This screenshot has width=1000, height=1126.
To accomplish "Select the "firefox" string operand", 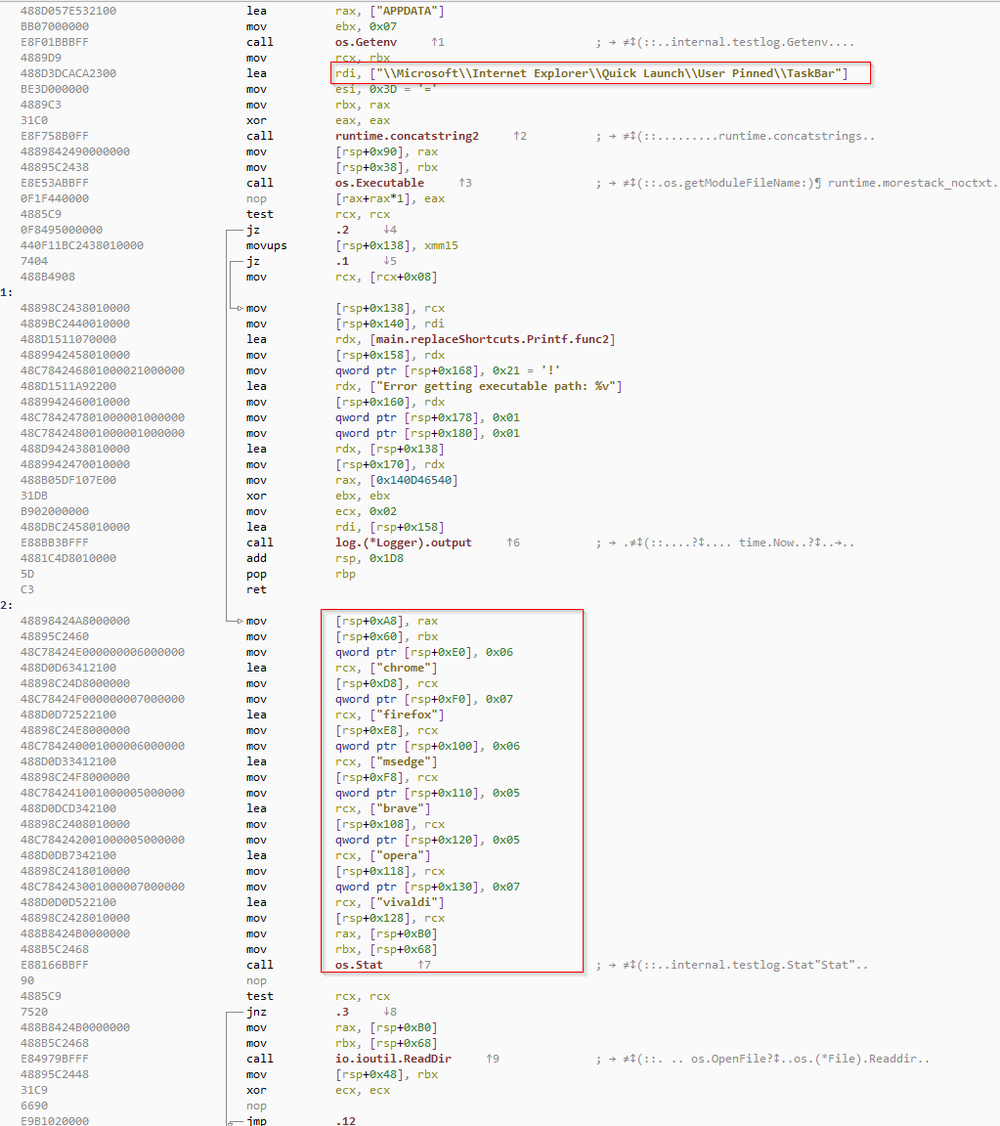I will [x=406, y=715].
